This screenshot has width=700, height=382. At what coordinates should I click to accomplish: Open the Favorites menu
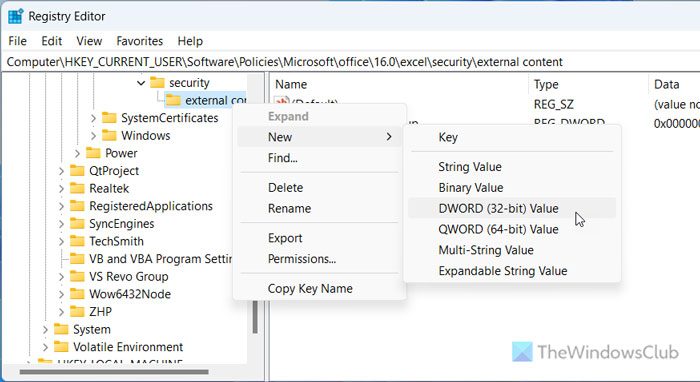[x=139, y=41]
